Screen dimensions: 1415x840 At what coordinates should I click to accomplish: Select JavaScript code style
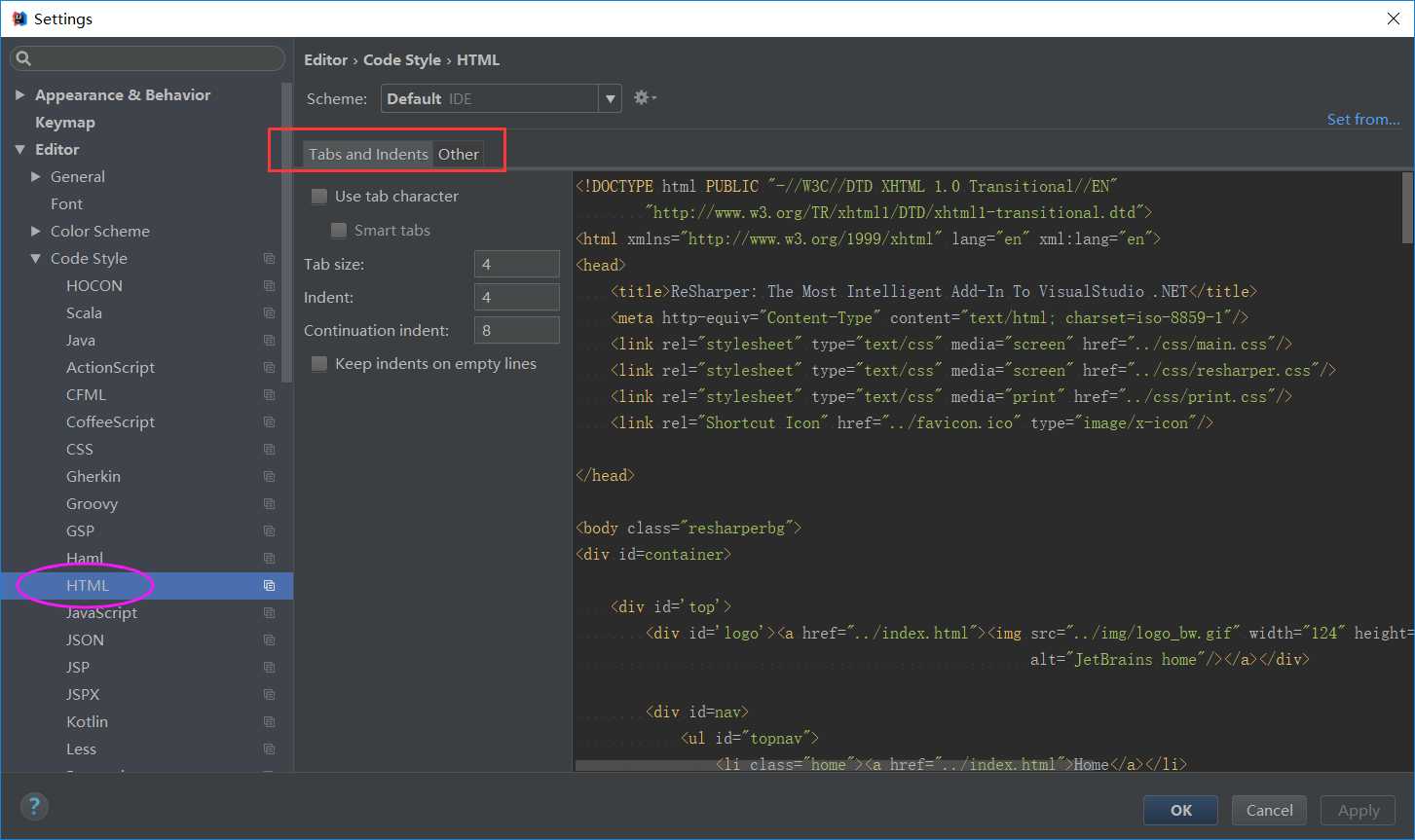[101, 612]
